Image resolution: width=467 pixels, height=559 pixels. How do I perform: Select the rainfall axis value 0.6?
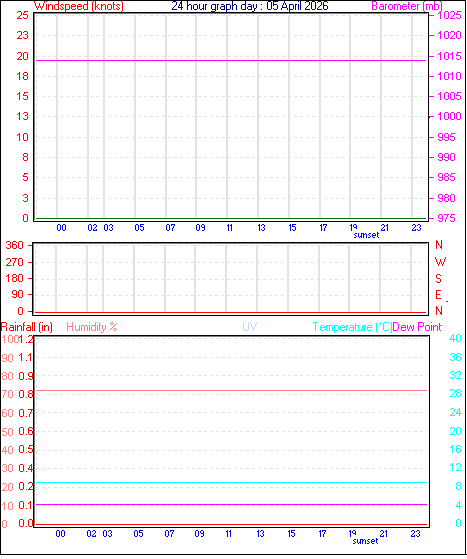click(25, 431)
